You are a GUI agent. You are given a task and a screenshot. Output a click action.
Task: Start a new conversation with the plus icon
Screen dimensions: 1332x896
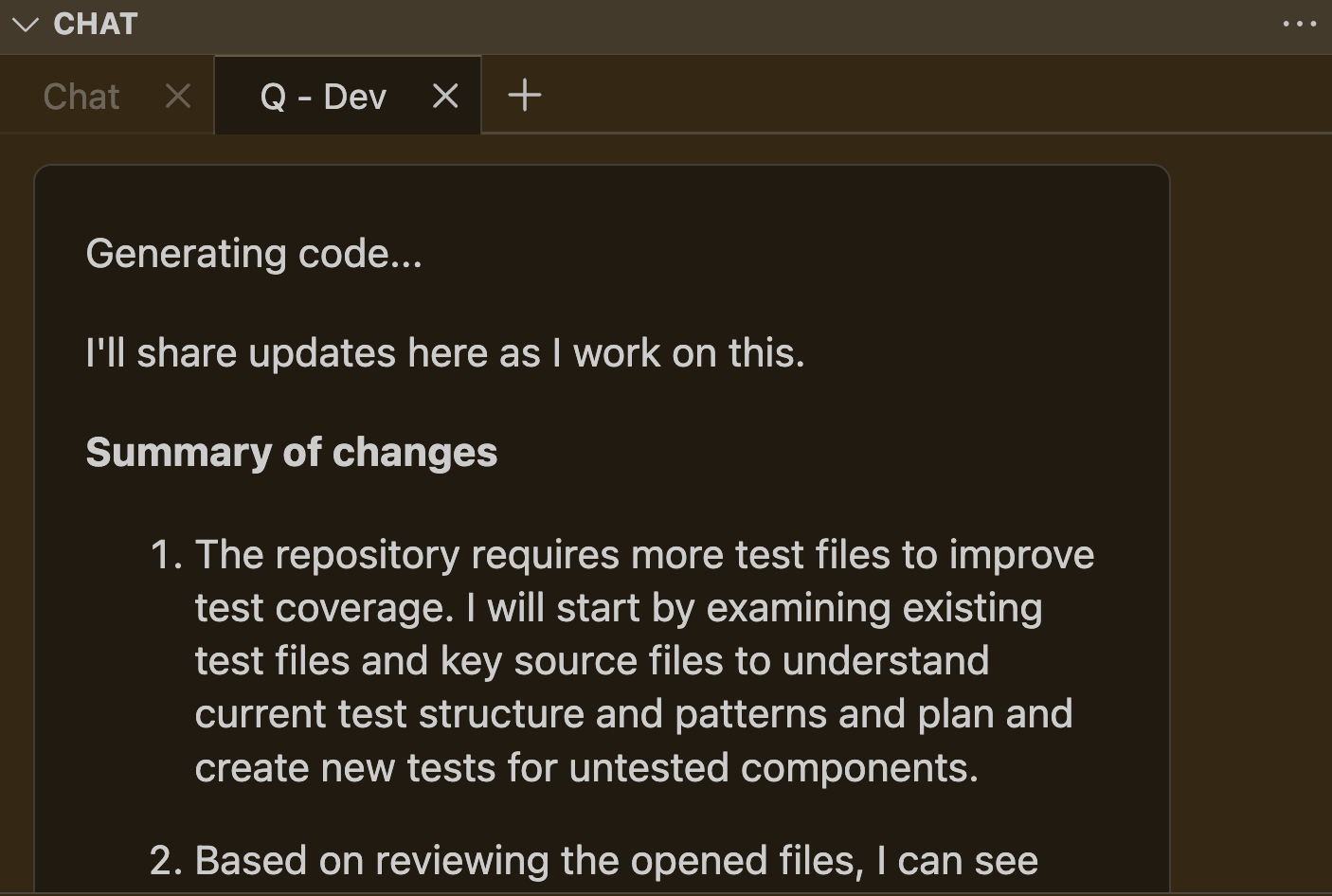click(x=524, y=94)
